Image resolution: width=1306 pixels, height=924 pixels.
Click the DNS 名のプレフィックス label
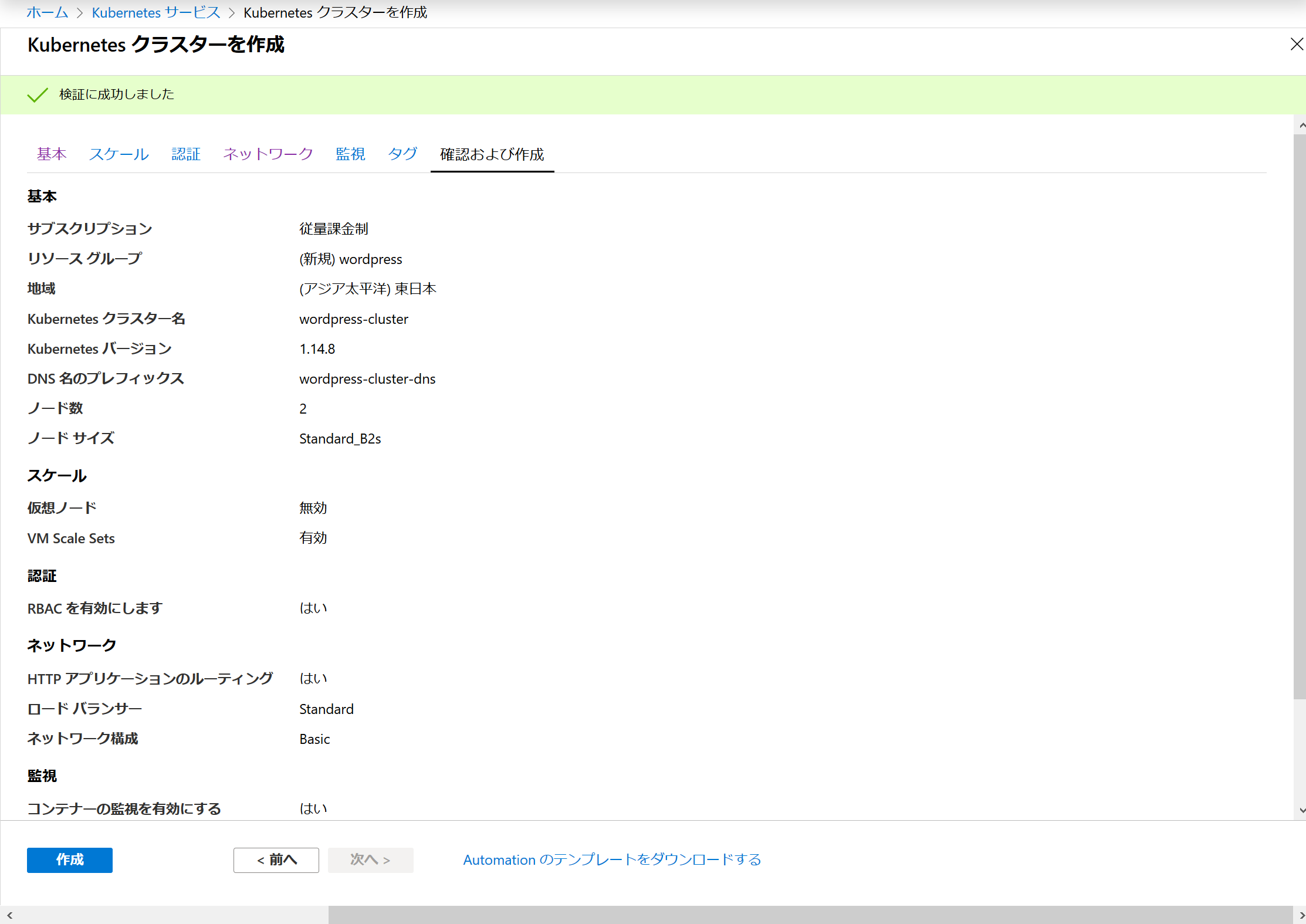(106, 379)
